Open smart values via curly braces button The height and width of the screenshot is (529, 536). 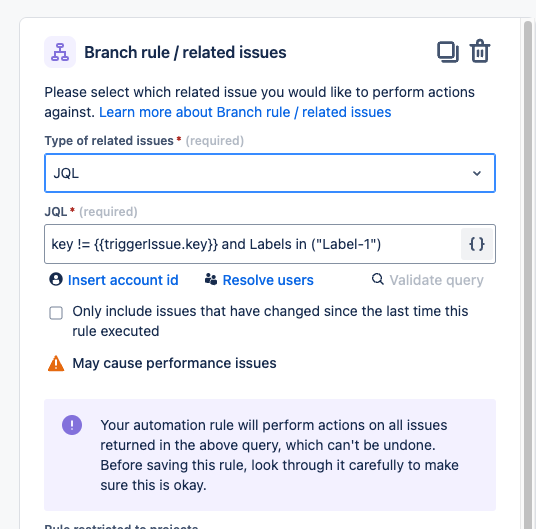pos(477,244)
